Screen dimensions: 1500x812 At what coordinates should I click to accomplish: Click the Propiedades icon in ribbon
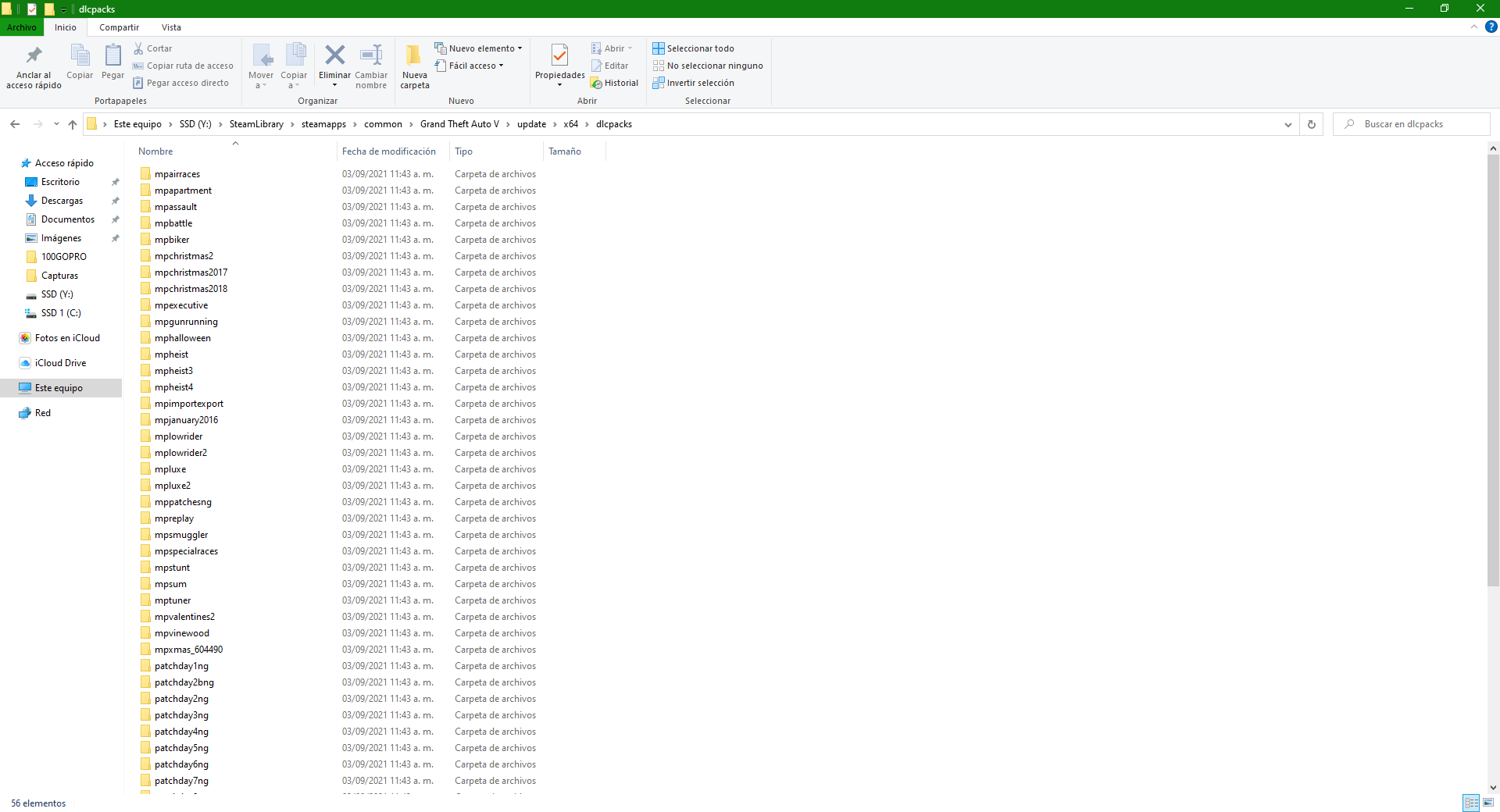pyautogui.click(x=559, y=56)
